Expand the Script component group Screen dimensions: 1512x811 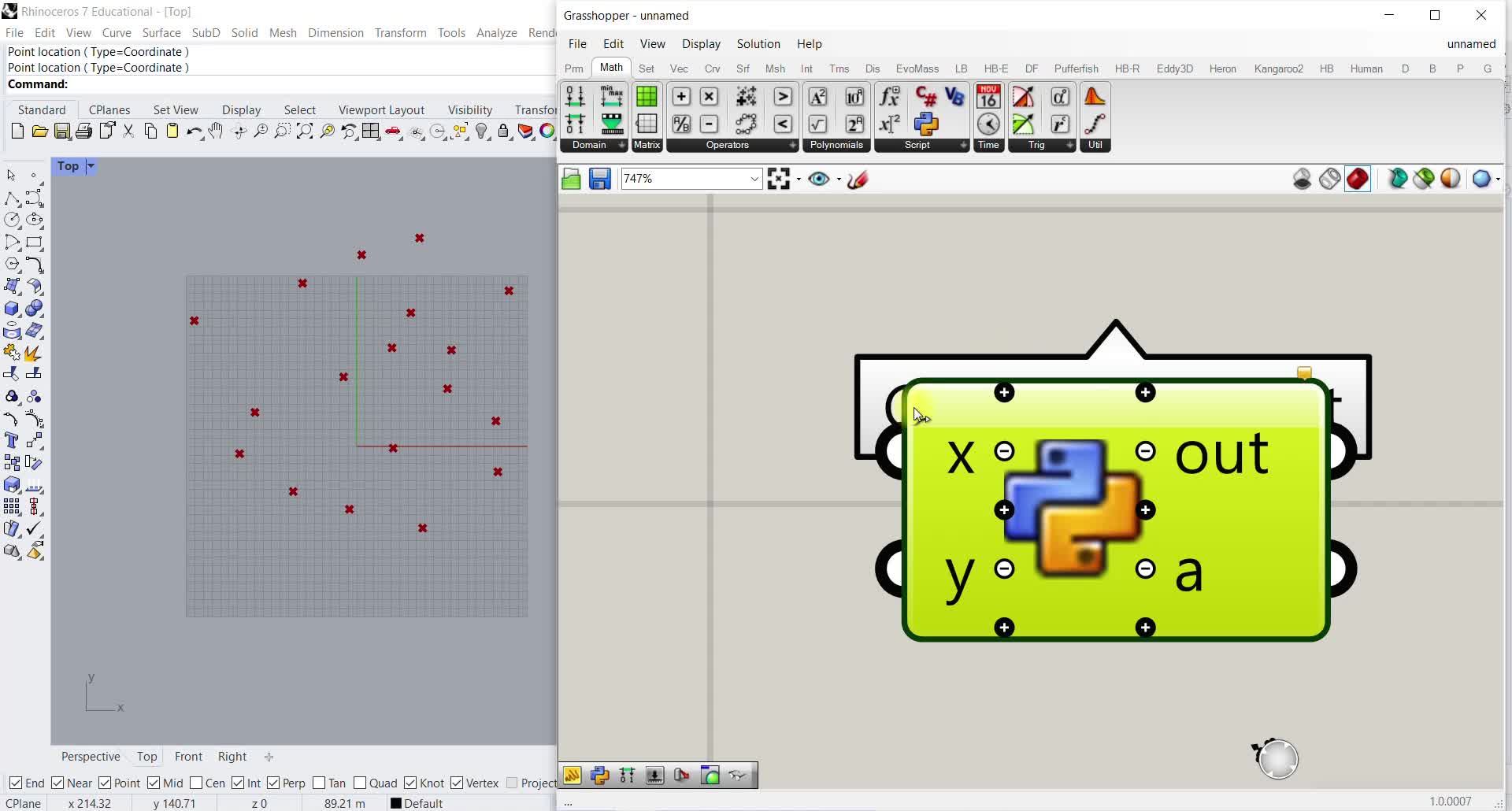coord(963,145)
